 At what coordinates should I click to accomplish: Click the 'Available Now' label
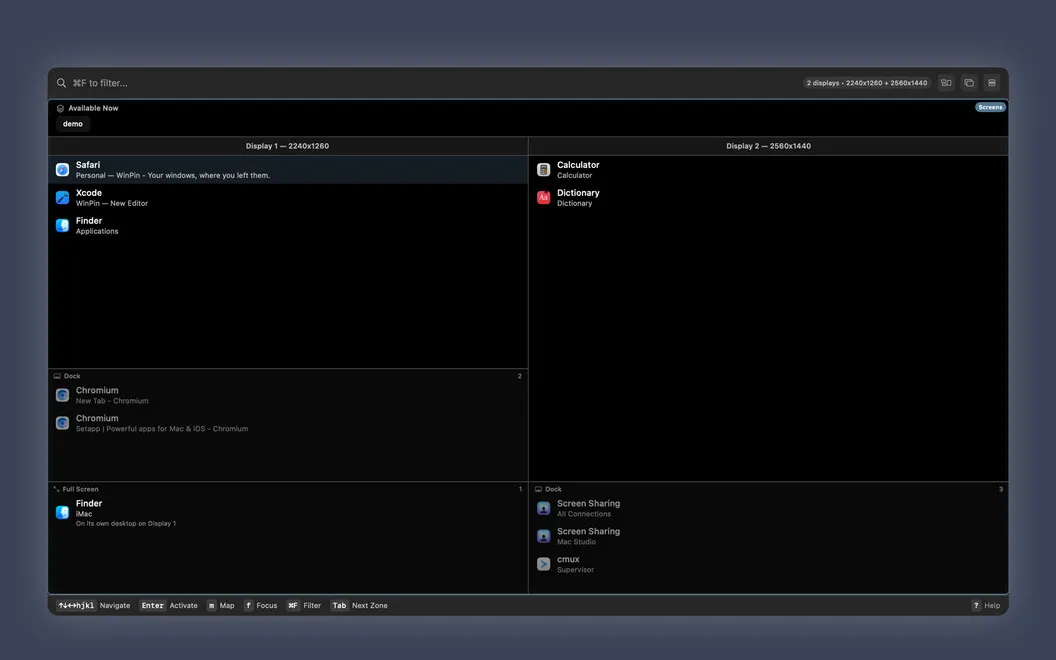click(x=93, y=108)
